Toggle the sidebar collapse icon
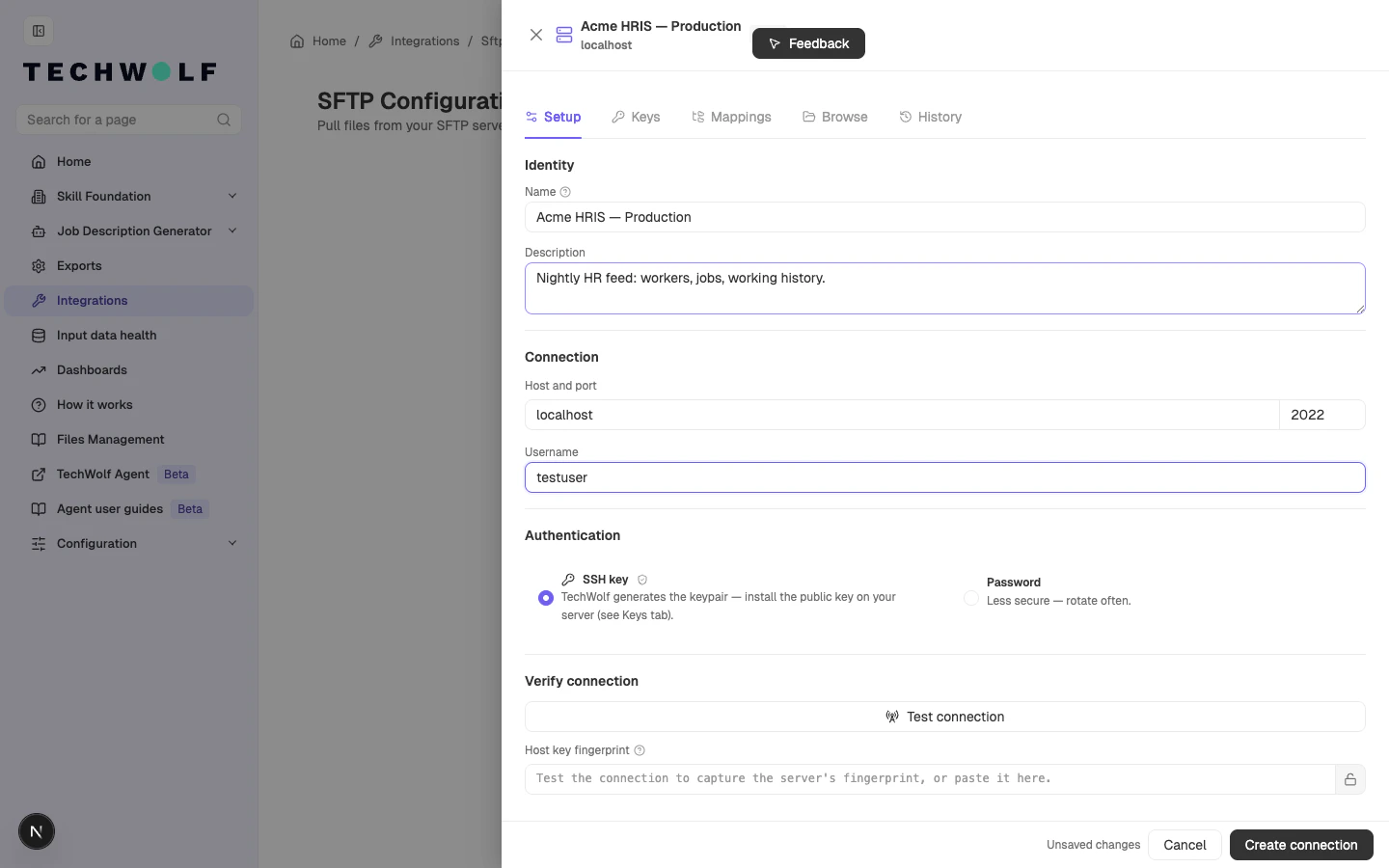The width and height of the screenshot is (1389, 868). tap(39, 31)
